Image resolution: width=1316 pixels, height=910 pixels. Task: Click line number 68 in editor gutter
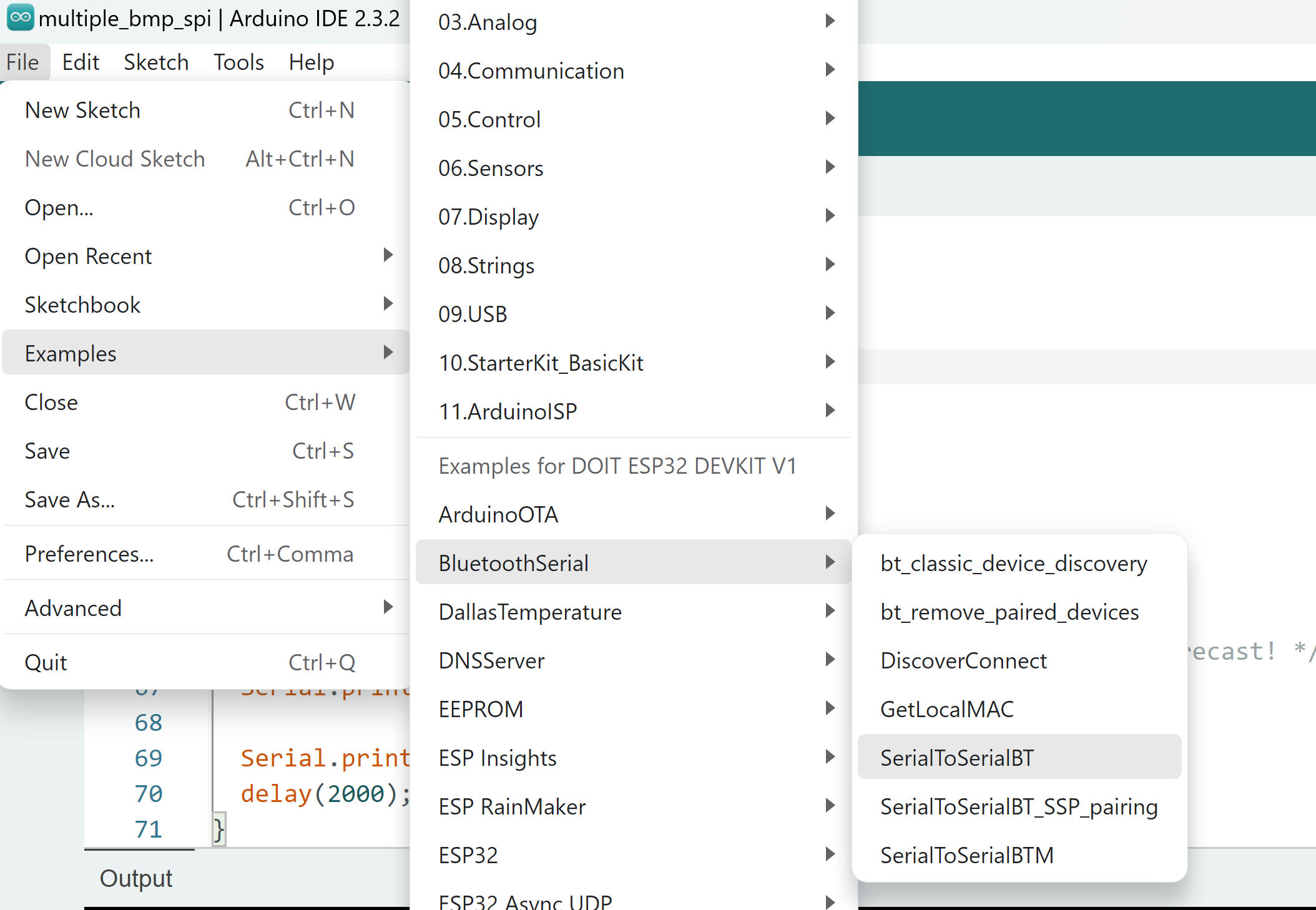tap(149, 723)
